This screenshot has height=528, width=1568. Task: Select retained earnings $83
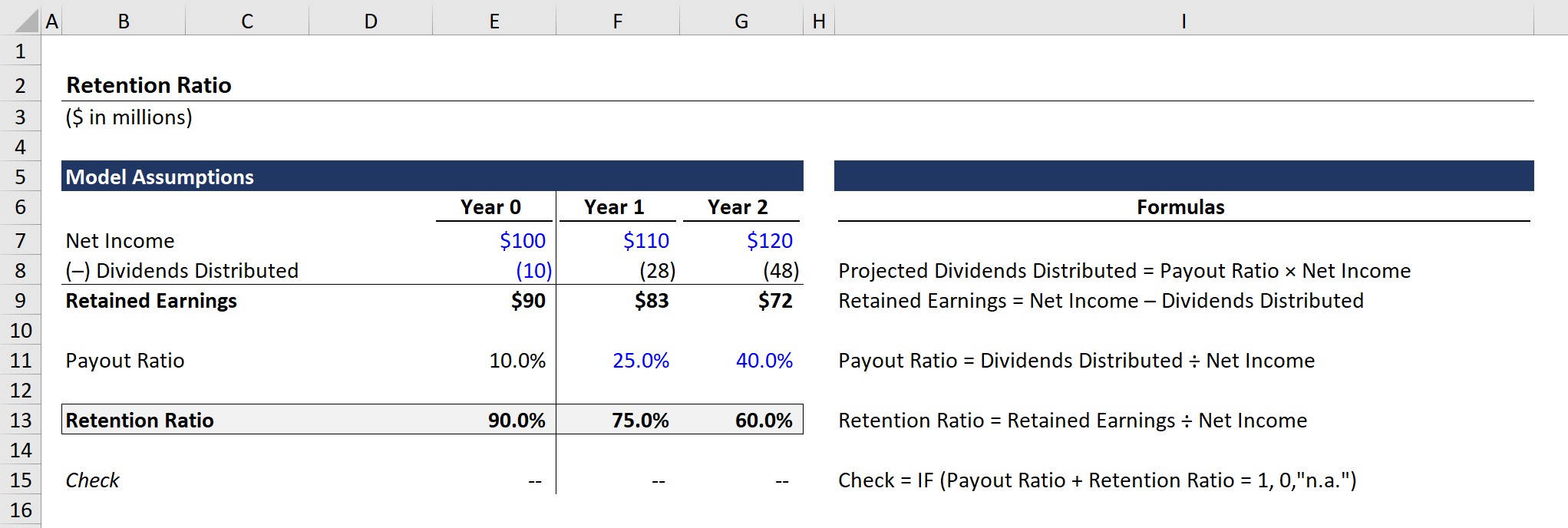pos(652,300)
